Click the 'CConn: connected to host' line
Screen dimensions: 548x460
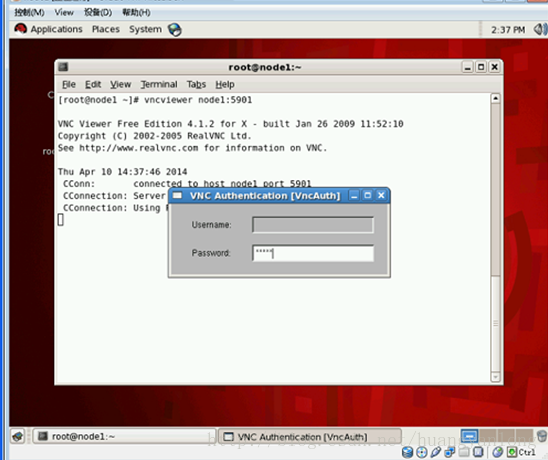point(187,184)
